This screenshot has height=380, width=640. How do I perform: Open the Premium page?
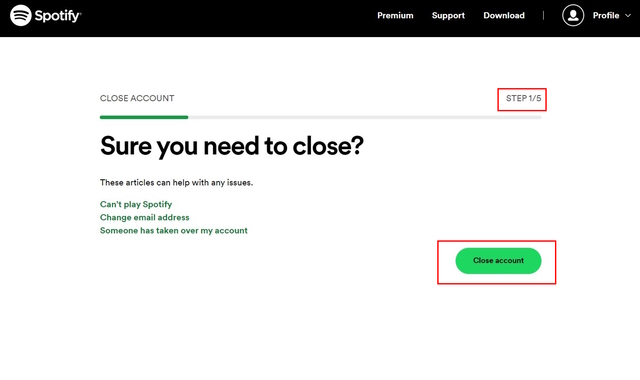tap(395, 16)
